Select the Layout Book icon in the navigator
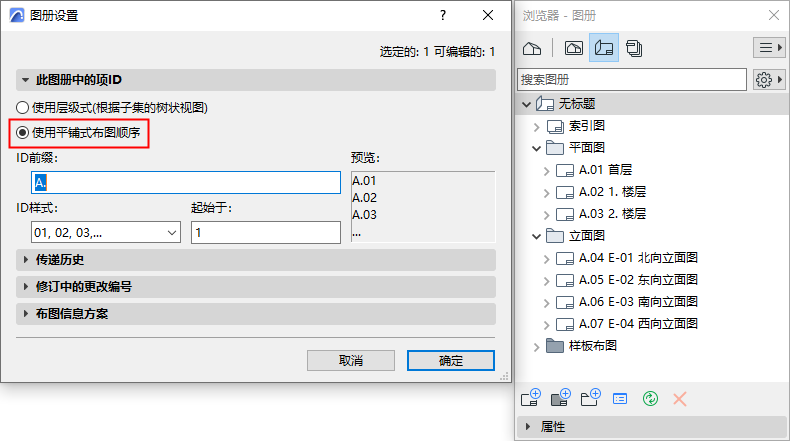Screen dimensions: 790x441 (604, 48)
